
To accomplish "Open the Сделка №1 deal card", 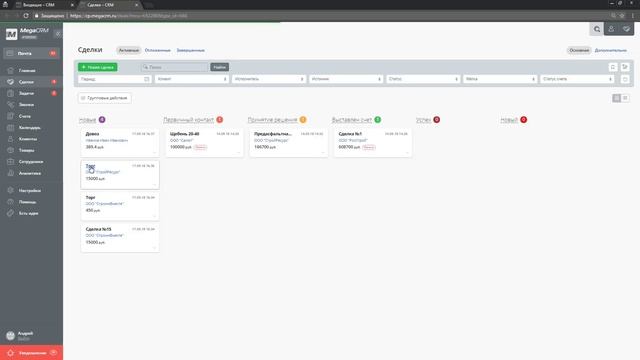I will coord(373,142).
